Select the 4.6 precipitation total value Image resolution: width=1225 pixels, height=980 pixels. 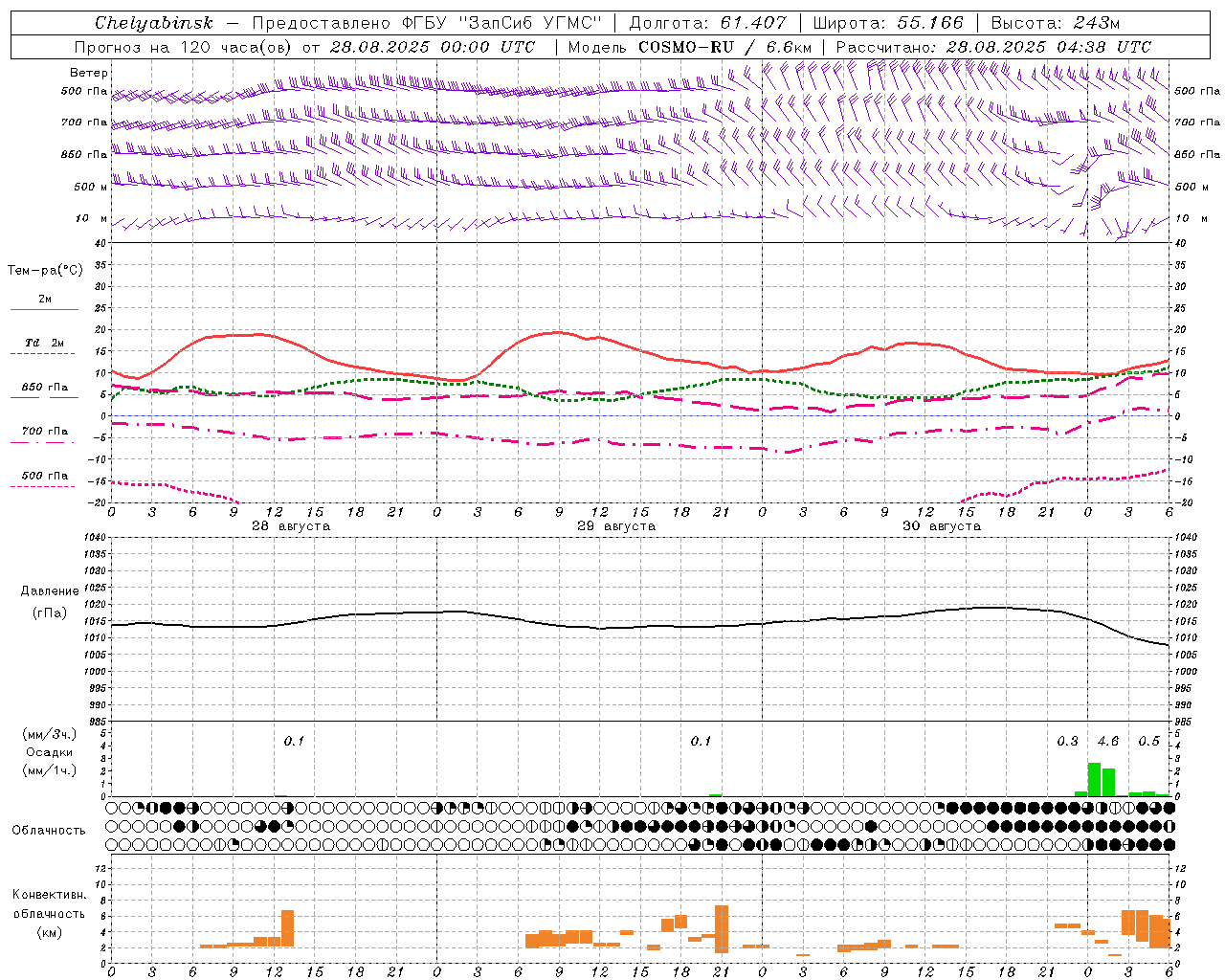[x=1108, y=742]
